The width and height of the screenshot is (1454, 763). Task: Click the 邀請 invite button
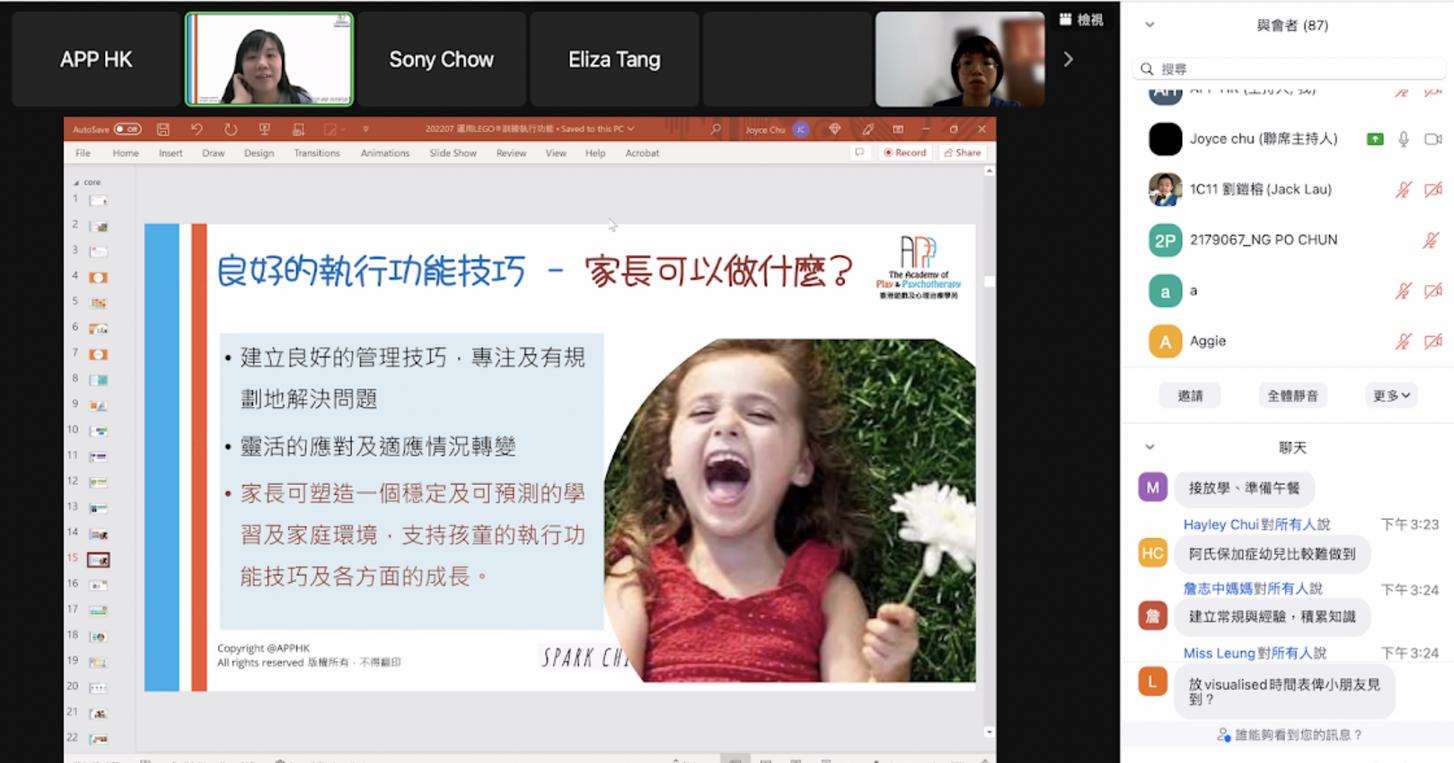[x=1190, y=395]
